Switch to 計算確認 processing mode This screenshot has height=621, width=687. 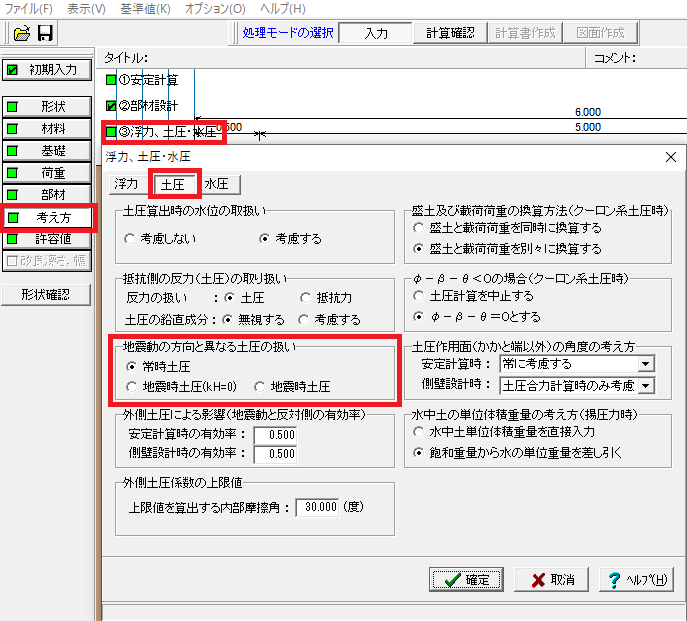(450, 33)
